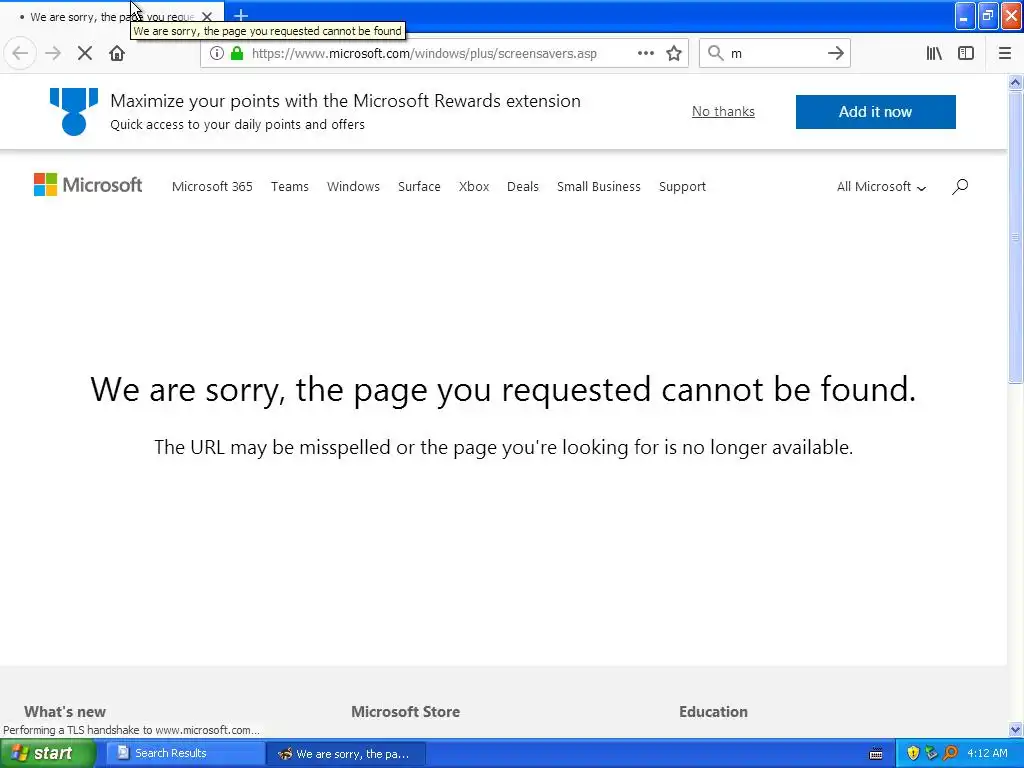Click the 'We are sorry' error headline
The image size is (1024, 768).
point(503,390)
